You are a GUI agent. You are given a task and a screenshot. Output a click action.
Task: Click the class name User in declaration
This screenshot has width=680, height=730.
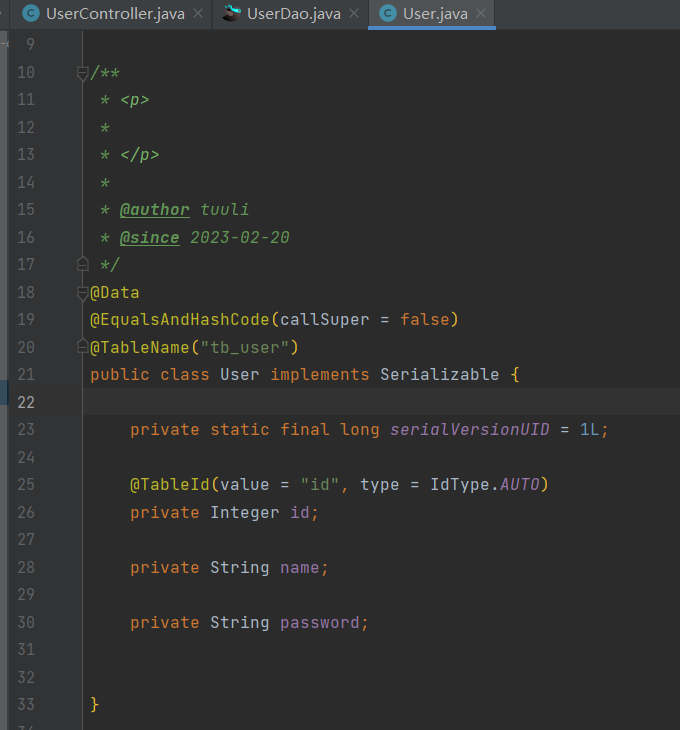click(239, 375)
